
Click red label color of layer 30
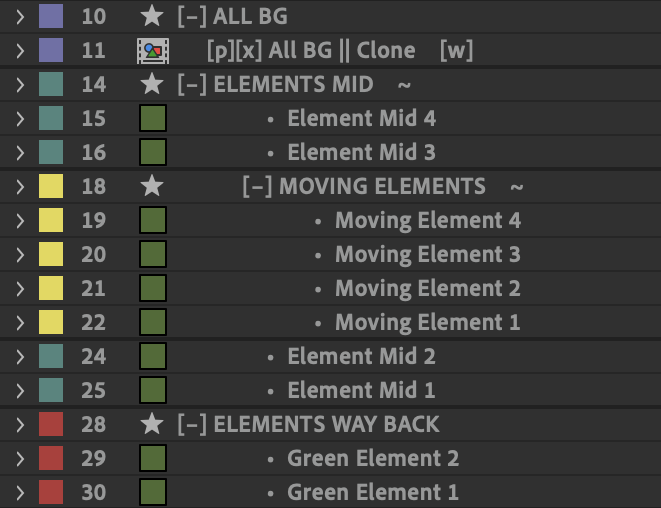click(50, 492)
